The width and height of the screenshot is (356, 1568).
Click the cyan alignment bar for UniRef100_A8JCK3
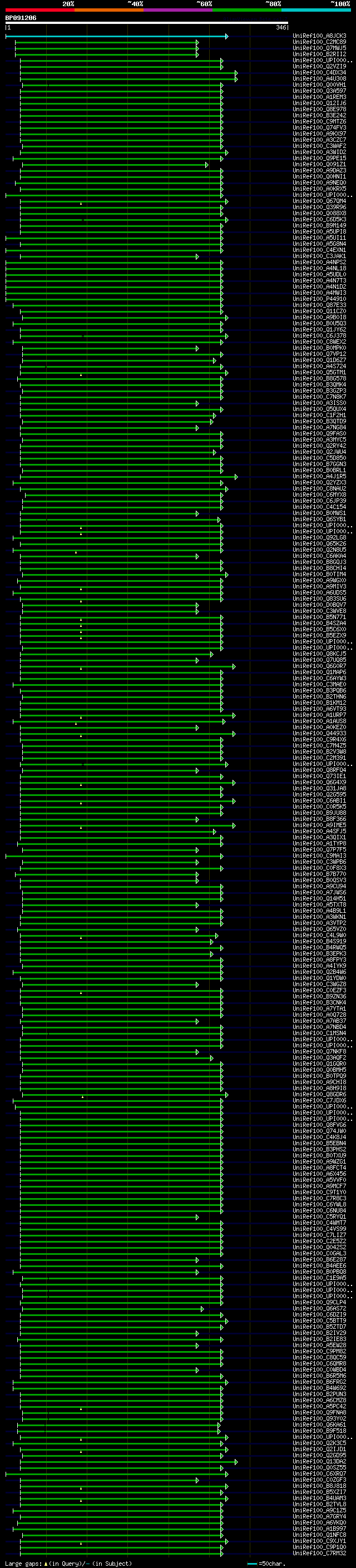pyautogui.click(x=116, y=37)
